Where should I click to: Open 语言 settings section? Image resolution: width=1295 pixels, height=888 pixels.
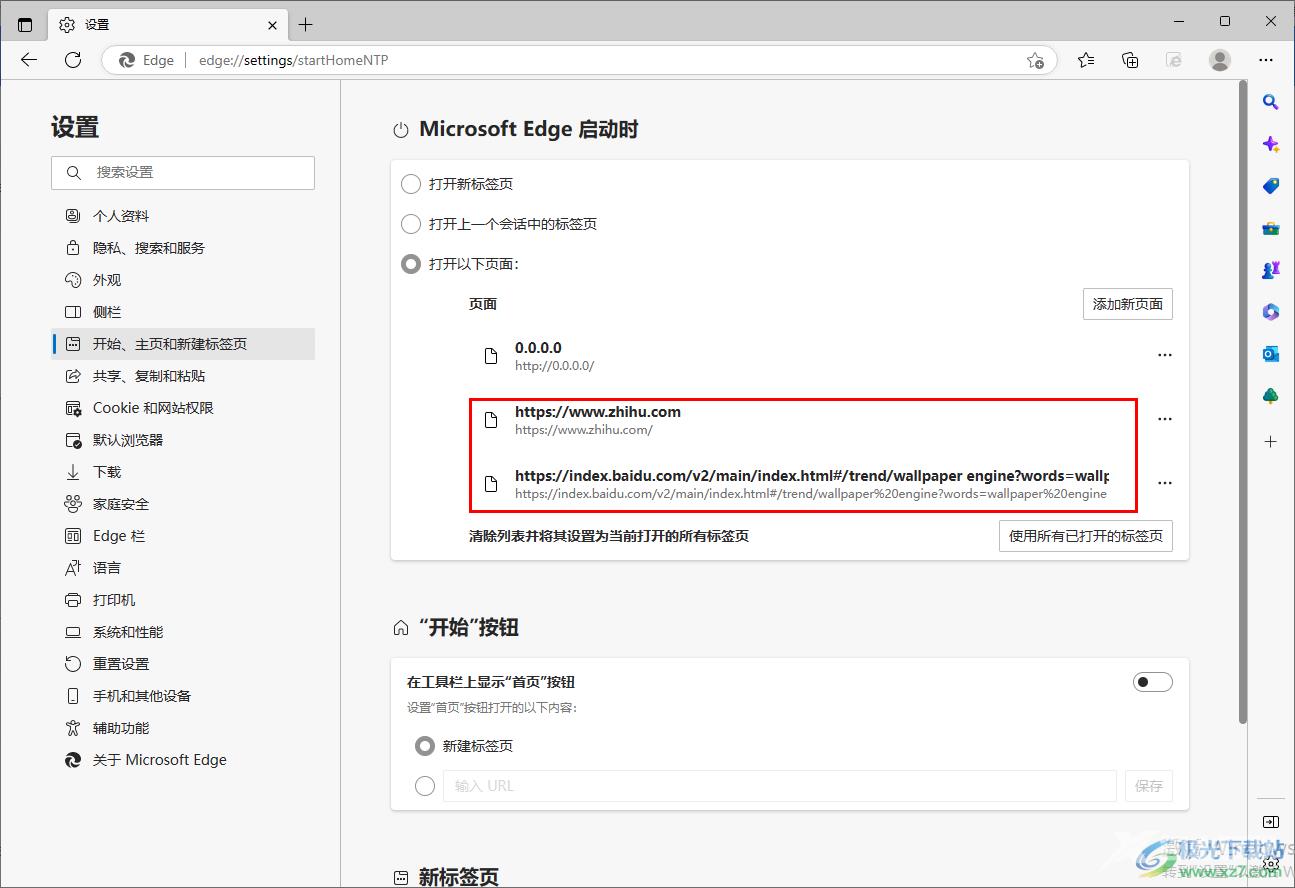(x=183, y=568)
